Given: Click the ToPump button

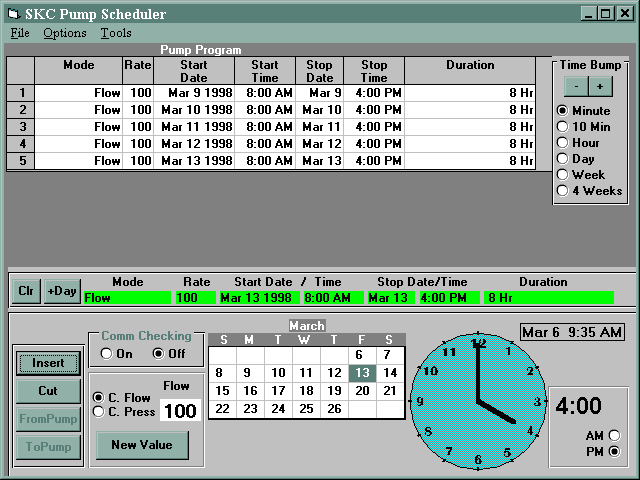Looking at the screenshot, I should 48,447.
